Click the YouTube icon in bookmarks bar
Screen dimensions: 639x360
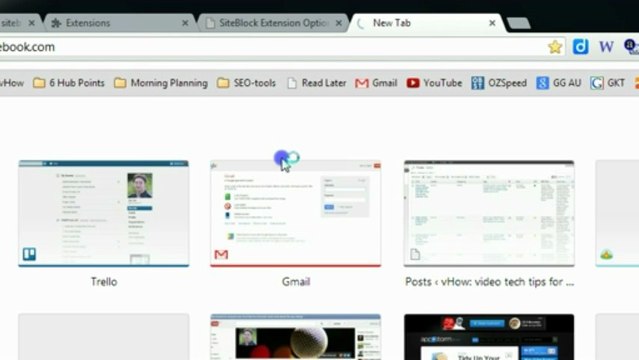pos(413,83)
